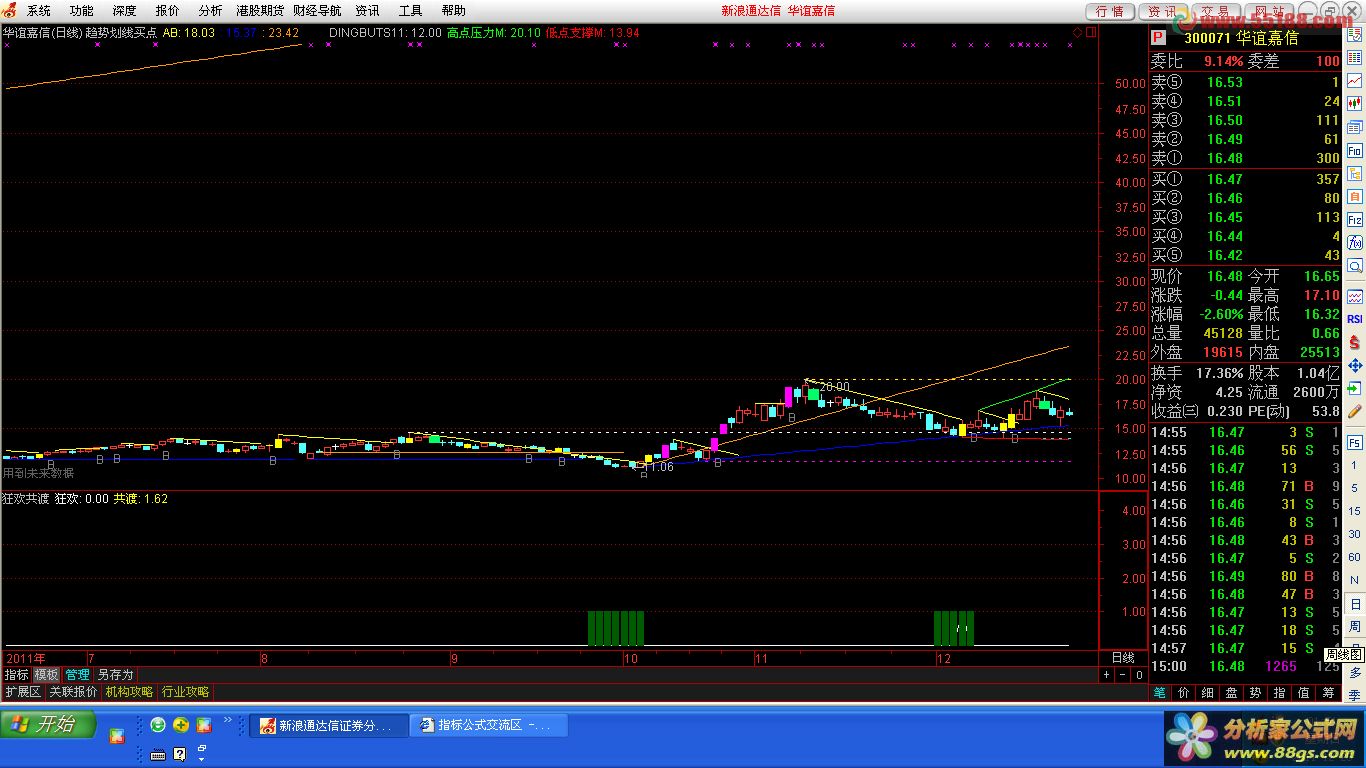This screenshot has height=768, width=1366.
Task: Switch to 30-minute period
Action: click(1354, 533)
